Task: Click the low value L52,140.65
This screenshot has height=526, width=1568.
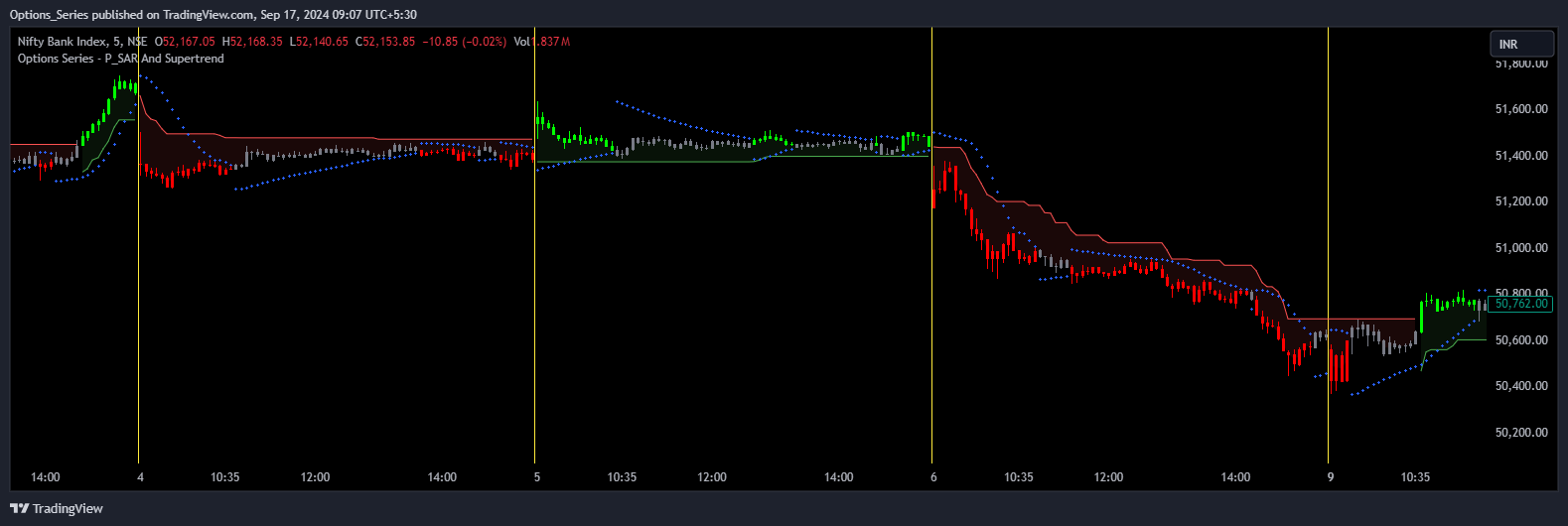Action: point(319,42)
